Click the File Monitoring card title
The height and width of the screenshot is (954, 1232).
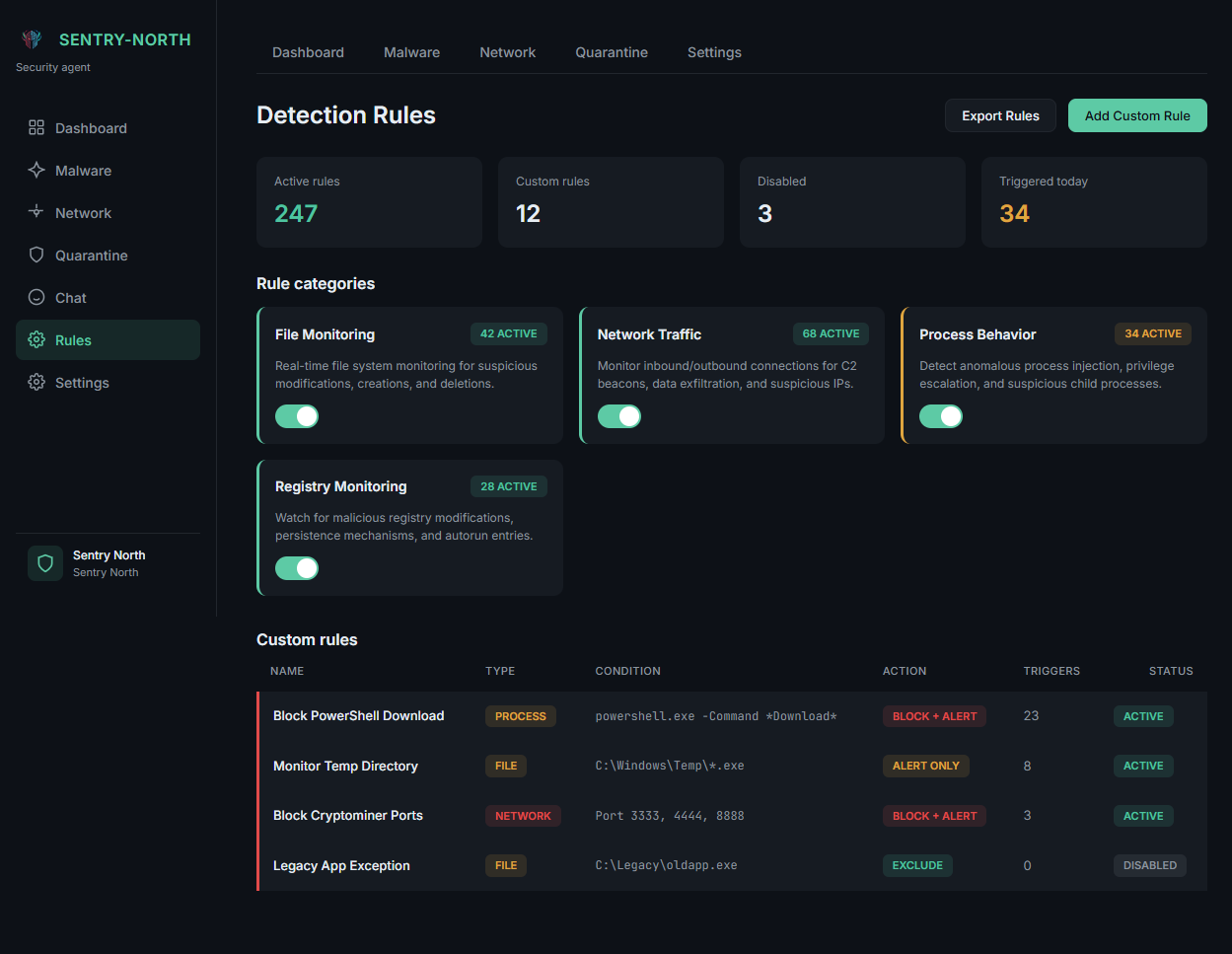325,334
